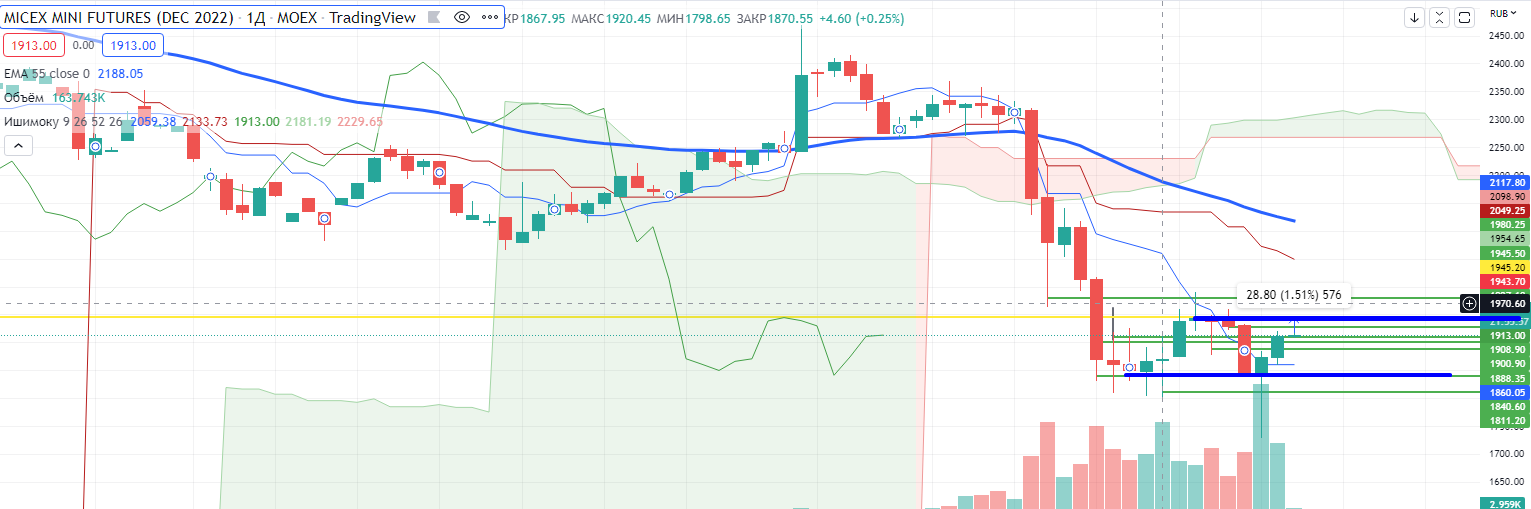Click the yellow 1945.20 price label
Screen dimensions: 1531x509
1505,268
